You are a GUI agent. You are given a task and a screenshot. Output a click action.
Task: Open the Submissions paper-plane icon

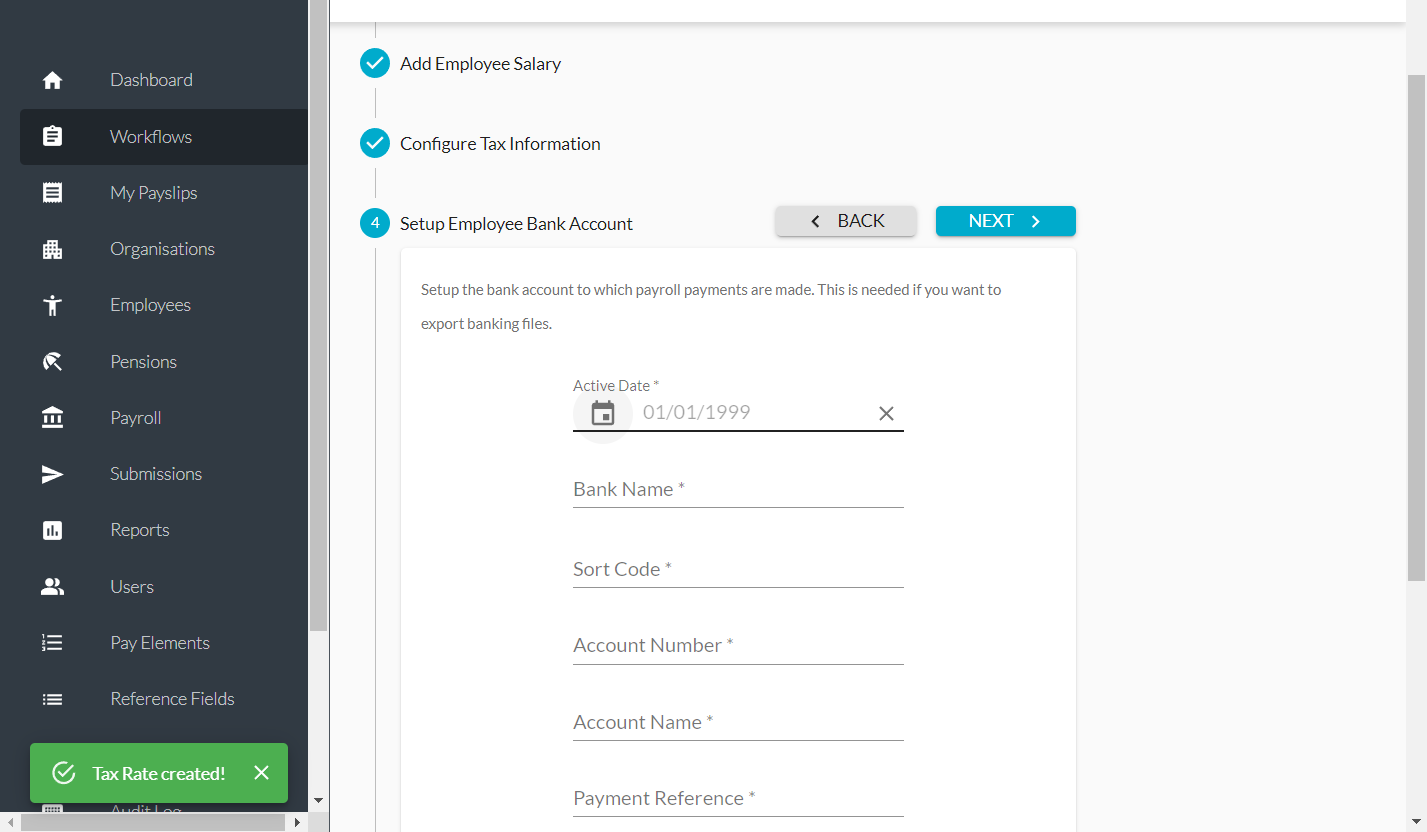53,474
